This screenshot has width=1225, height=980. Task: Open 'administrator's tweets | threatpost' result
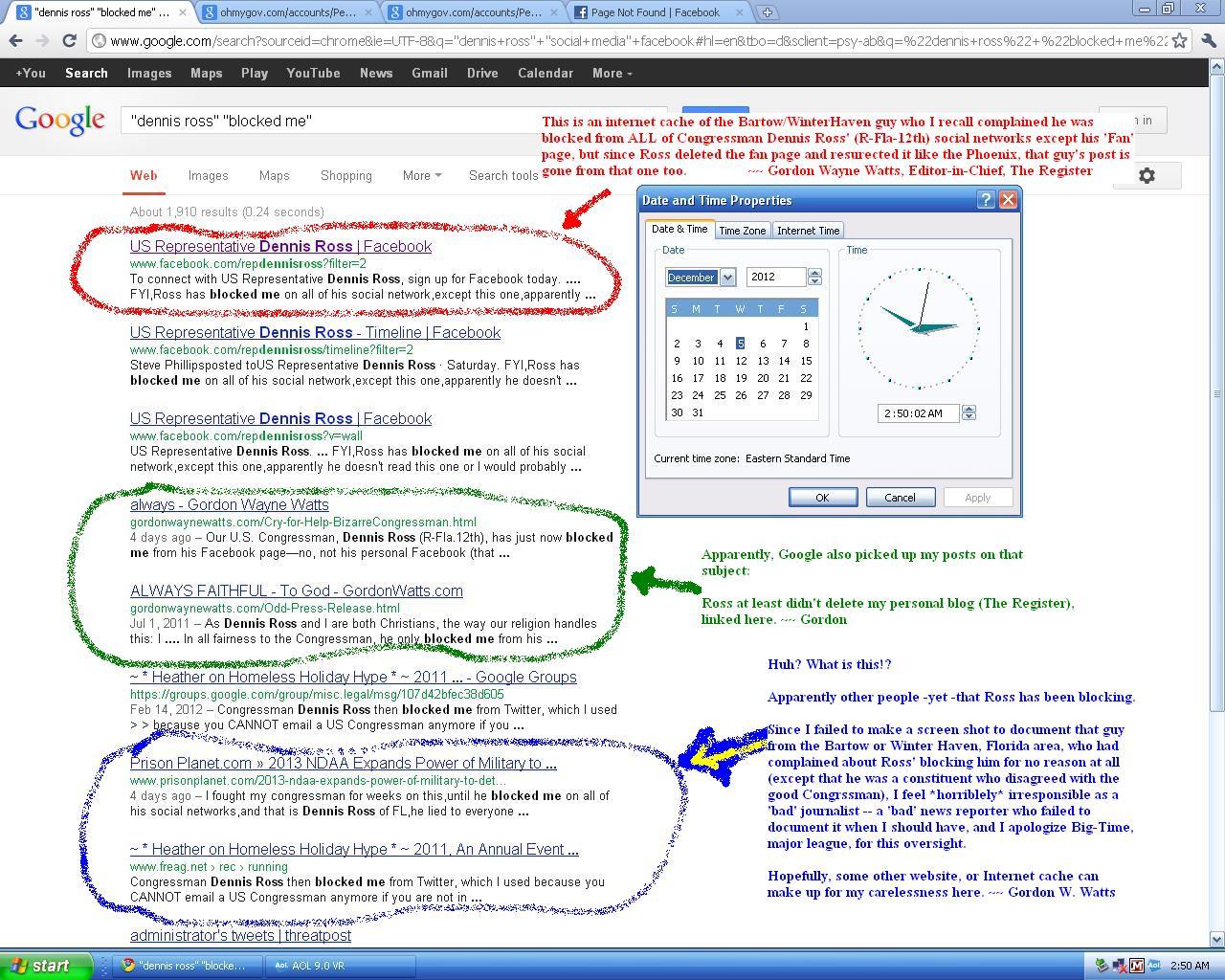240,935
